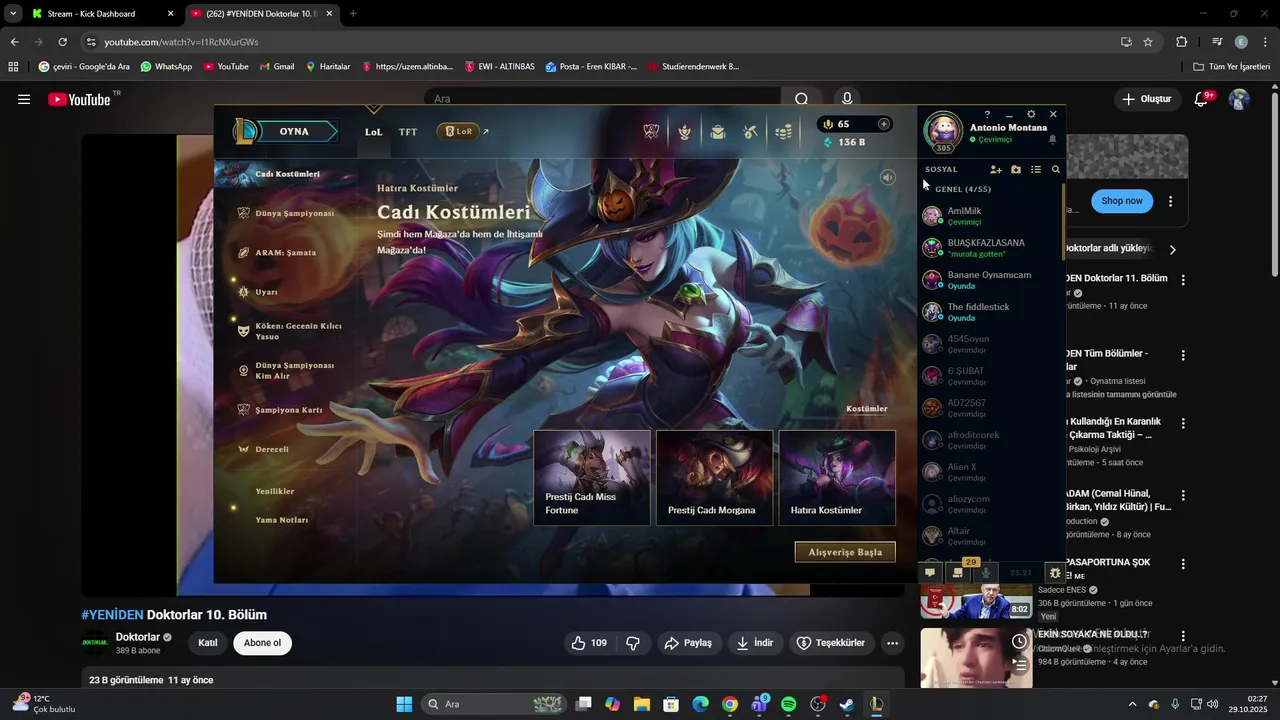Select friend The fiddlestick
Screen dimensions: 1280x720
coord(988,312)
